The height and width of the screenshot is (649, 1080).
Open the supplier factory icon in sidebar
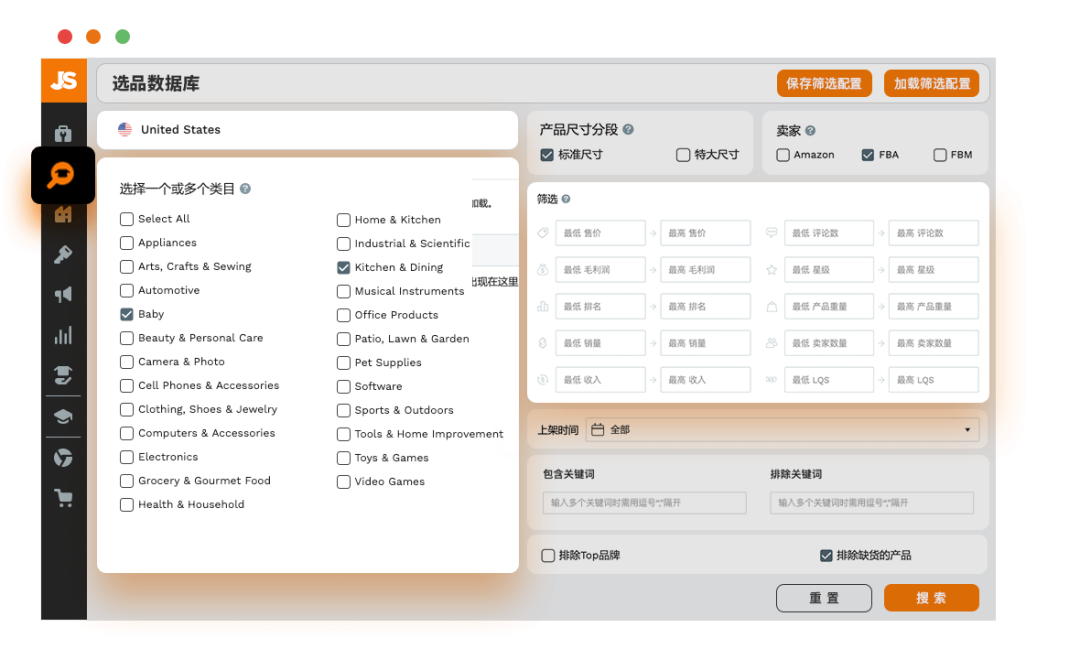pos(63,215)
